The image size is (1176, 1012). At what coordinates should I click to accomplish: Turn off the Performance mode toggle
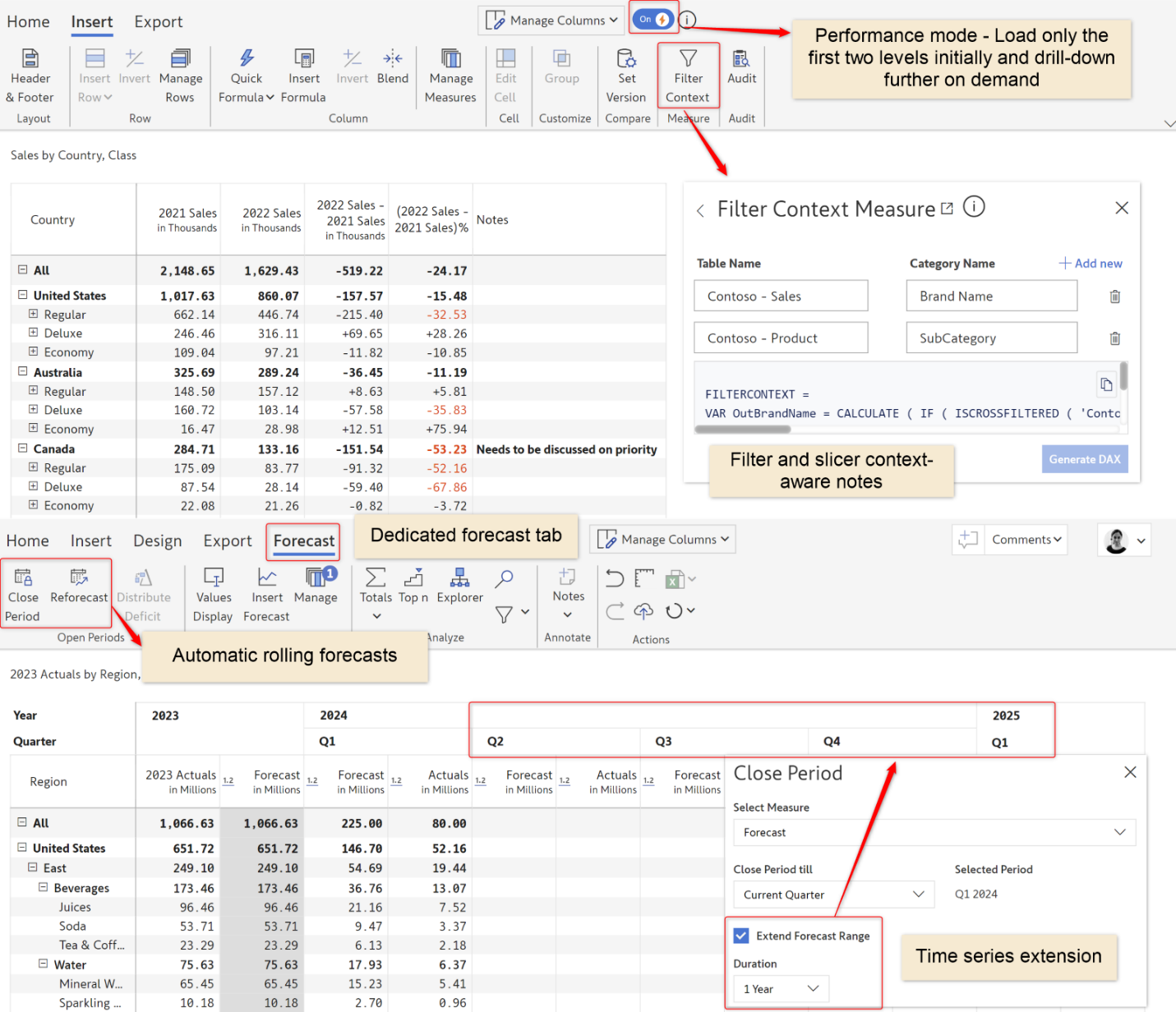point(653,18)
